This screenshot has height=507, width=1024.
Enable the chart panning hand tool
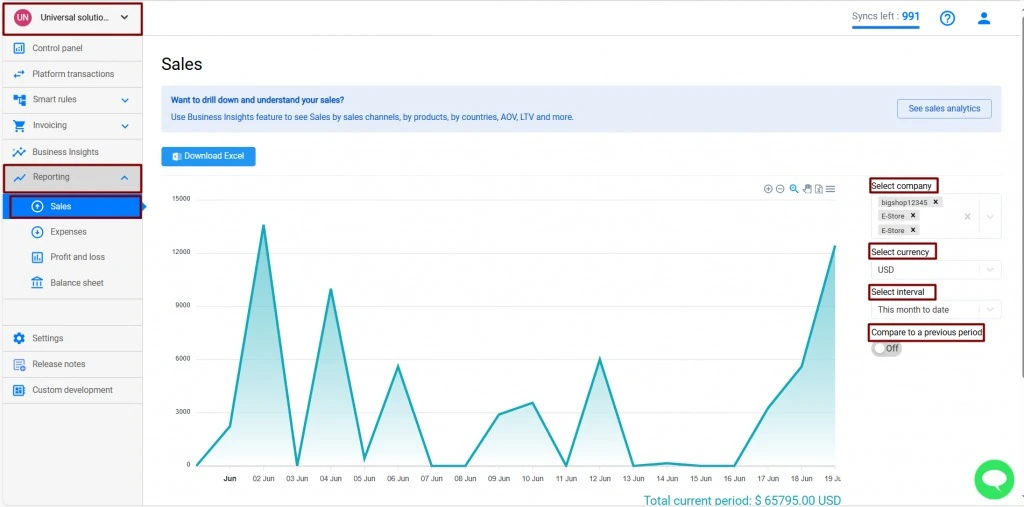(x=806, y=189)
